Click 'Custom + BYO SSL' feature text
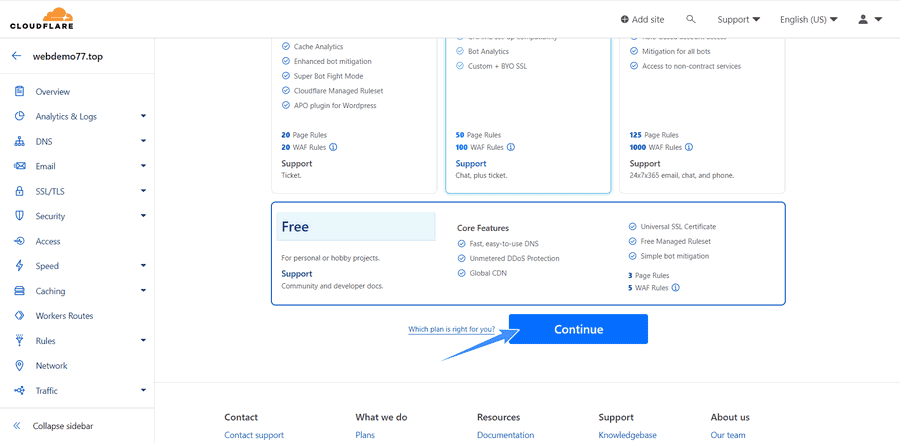The image size is (900, 443). 498,66
